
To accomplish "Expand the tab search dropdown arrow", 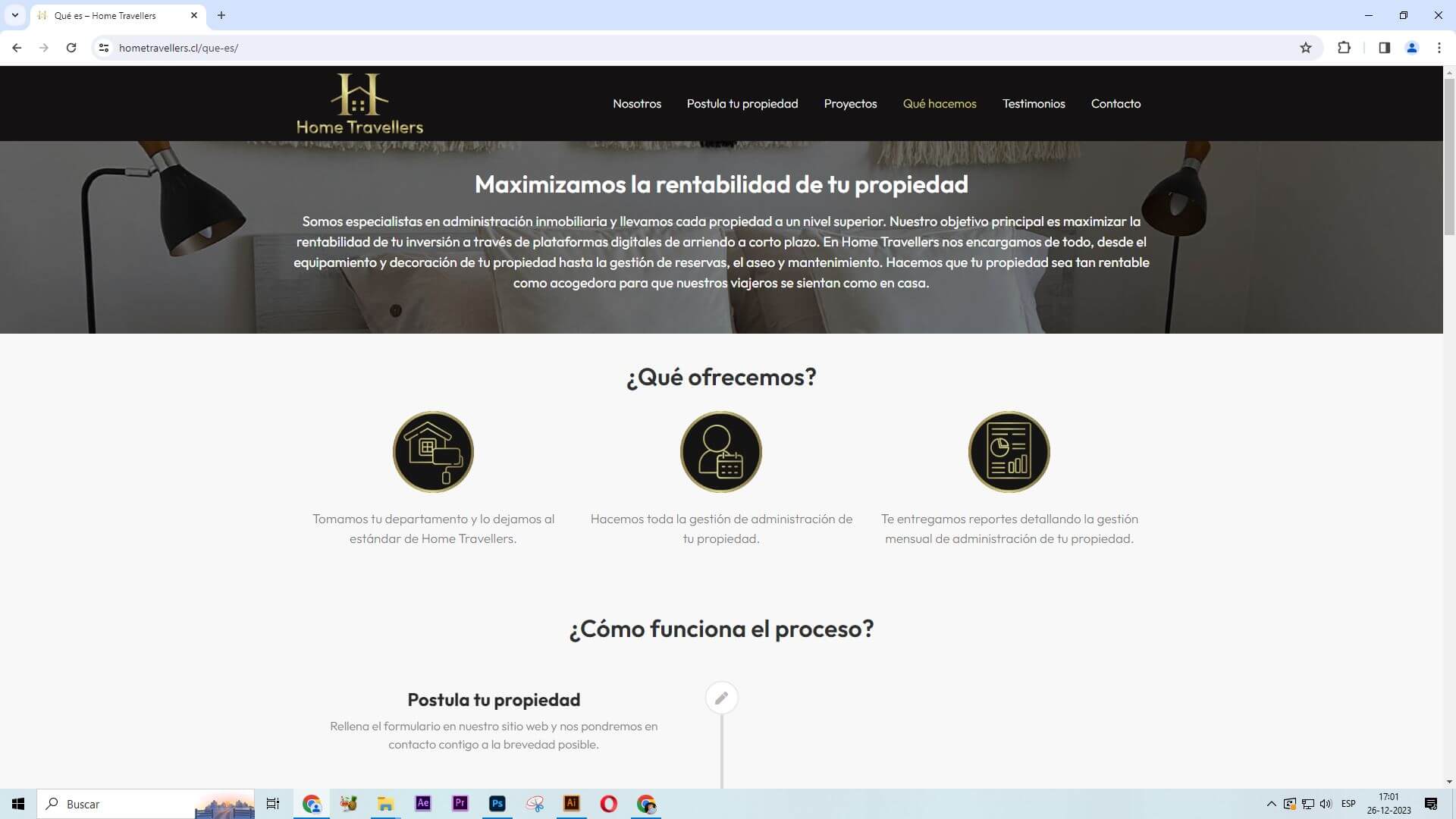I will pos(14,15).
